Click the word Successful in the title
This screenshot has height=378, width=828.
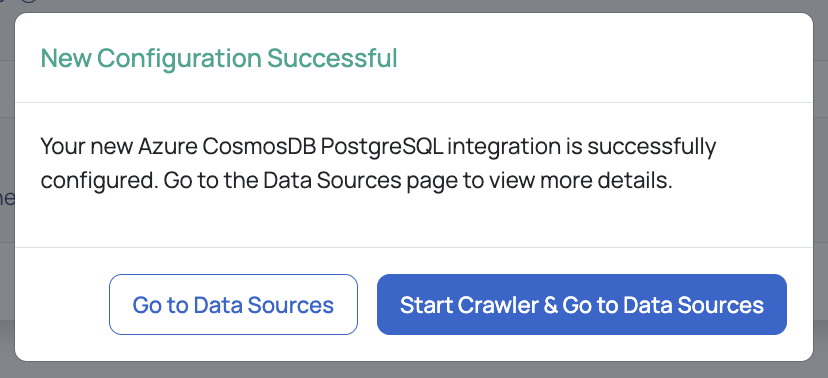(x=332, y=58)
